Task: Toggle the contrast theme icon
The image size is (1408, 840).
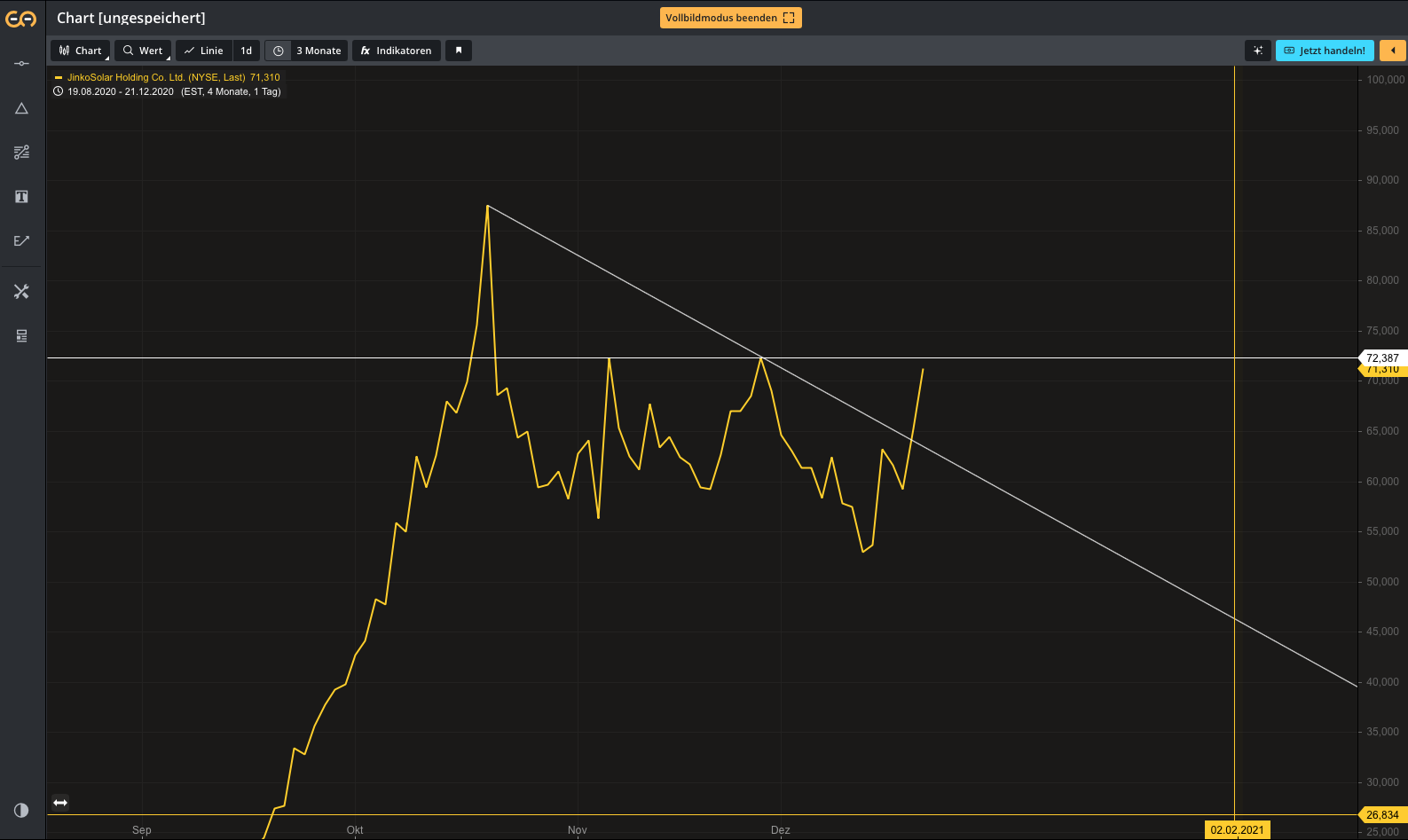Action: 21,810
